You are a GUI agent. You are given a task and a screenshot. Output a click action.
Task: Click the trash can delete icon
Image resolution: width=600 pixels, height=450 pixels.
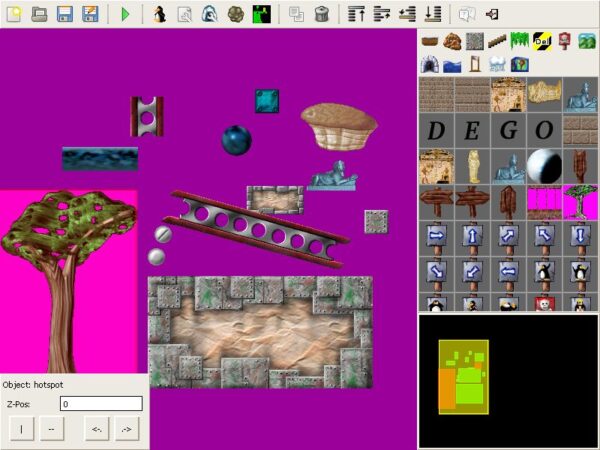tap(322, 14)
